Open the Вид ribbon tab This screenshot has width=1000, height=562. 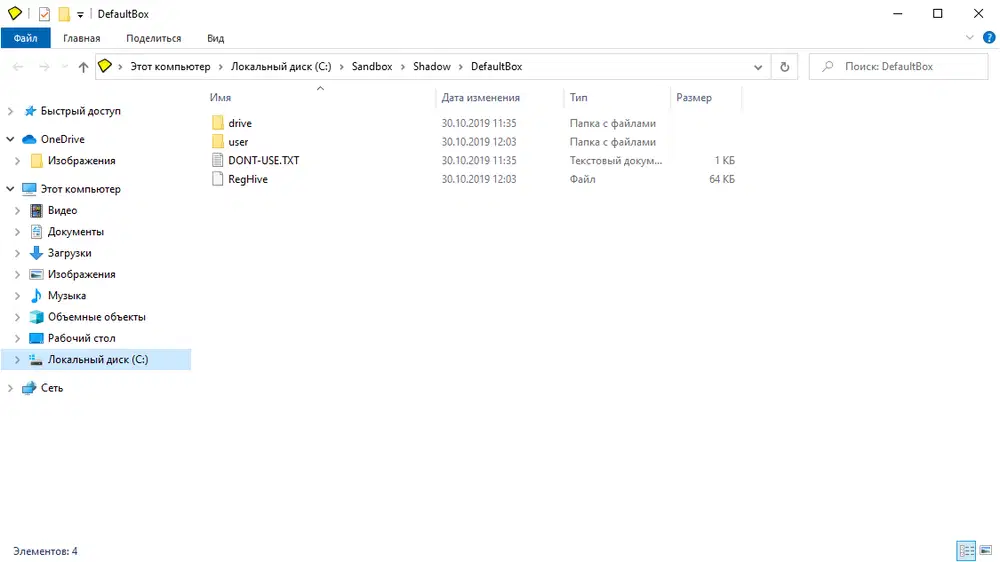coord(216,38)
